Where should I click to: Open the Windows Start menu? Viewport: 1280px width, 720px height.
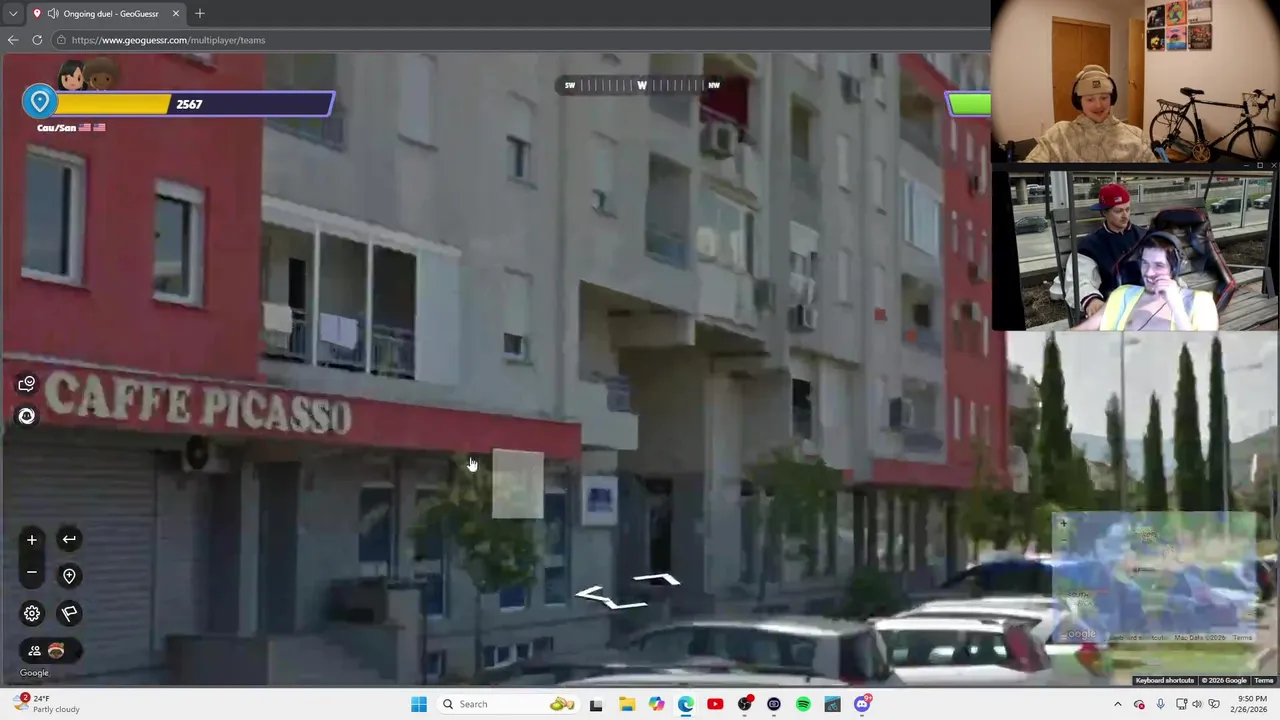[x=419, y=704]
